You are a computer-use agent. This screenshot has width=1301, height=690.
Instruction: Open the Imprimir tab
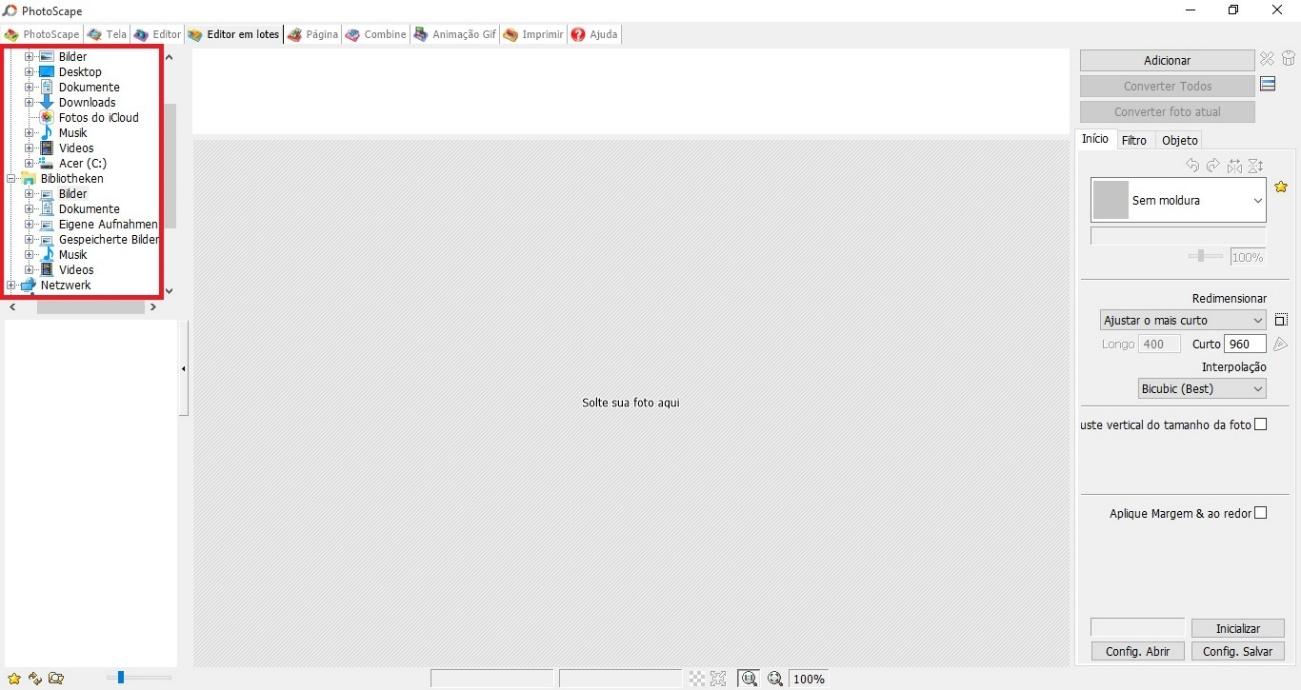tap(533, 34)
